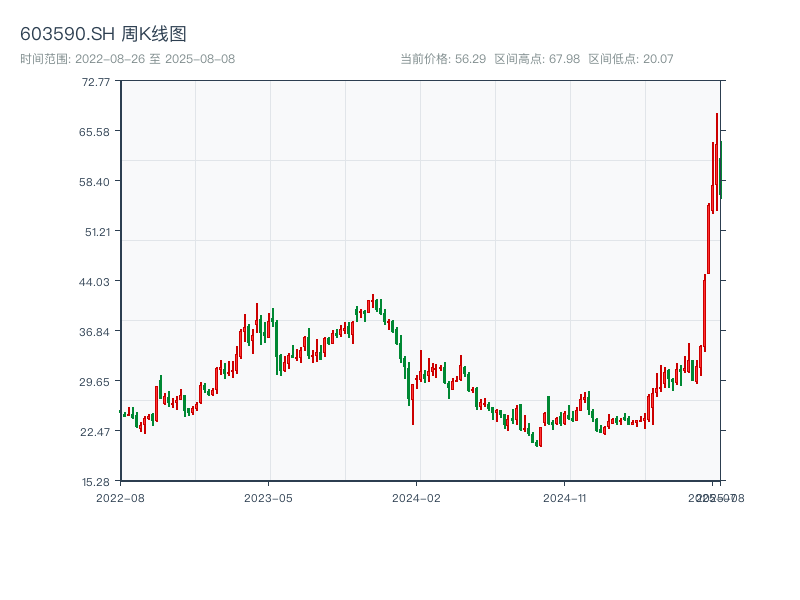The width and height of the screenshot is (800, 600).
Task: Click the y-axis label 29.65
Action: [94, 382]
